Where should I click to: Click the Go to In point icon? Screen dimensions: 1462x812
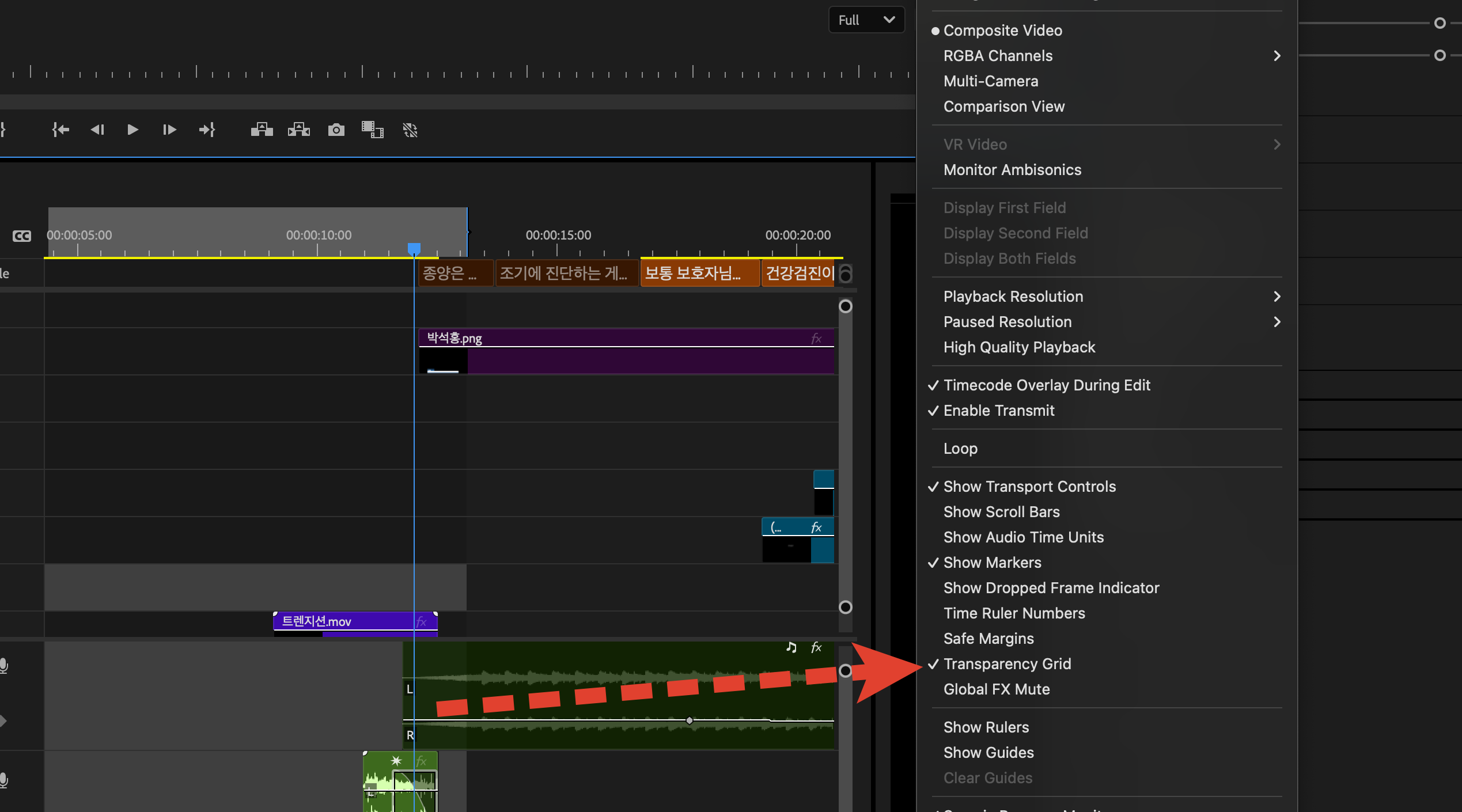click(60, 130)
